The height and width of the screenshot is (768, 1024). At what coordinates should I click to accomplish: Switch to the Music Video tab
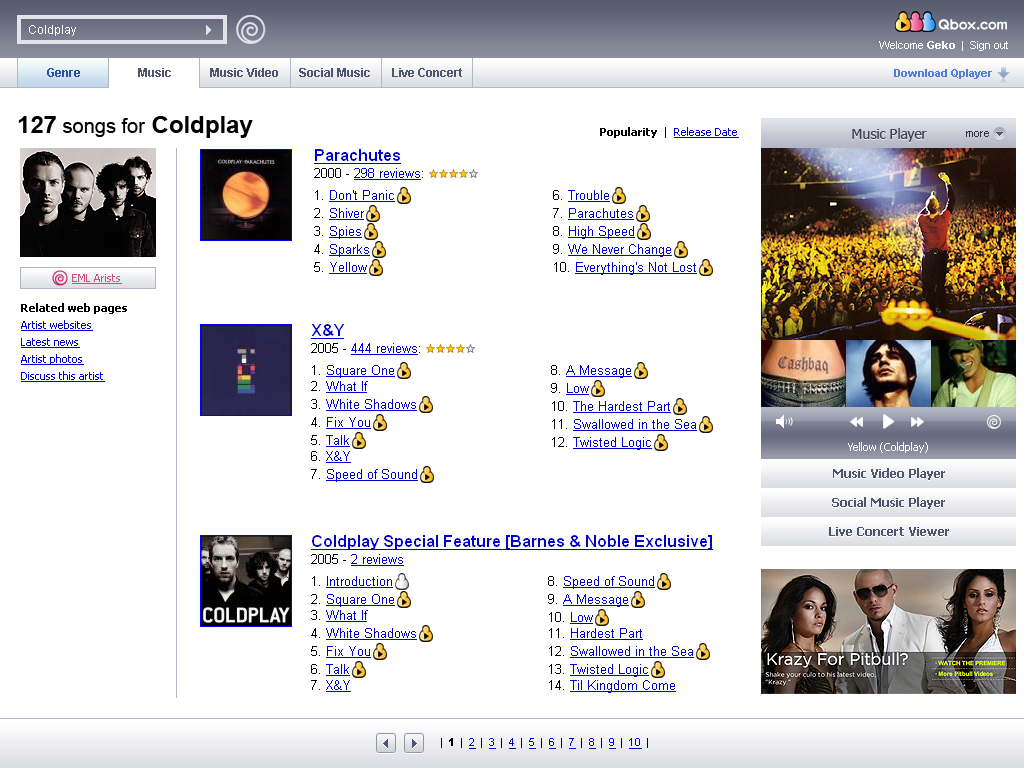(244, 72)
